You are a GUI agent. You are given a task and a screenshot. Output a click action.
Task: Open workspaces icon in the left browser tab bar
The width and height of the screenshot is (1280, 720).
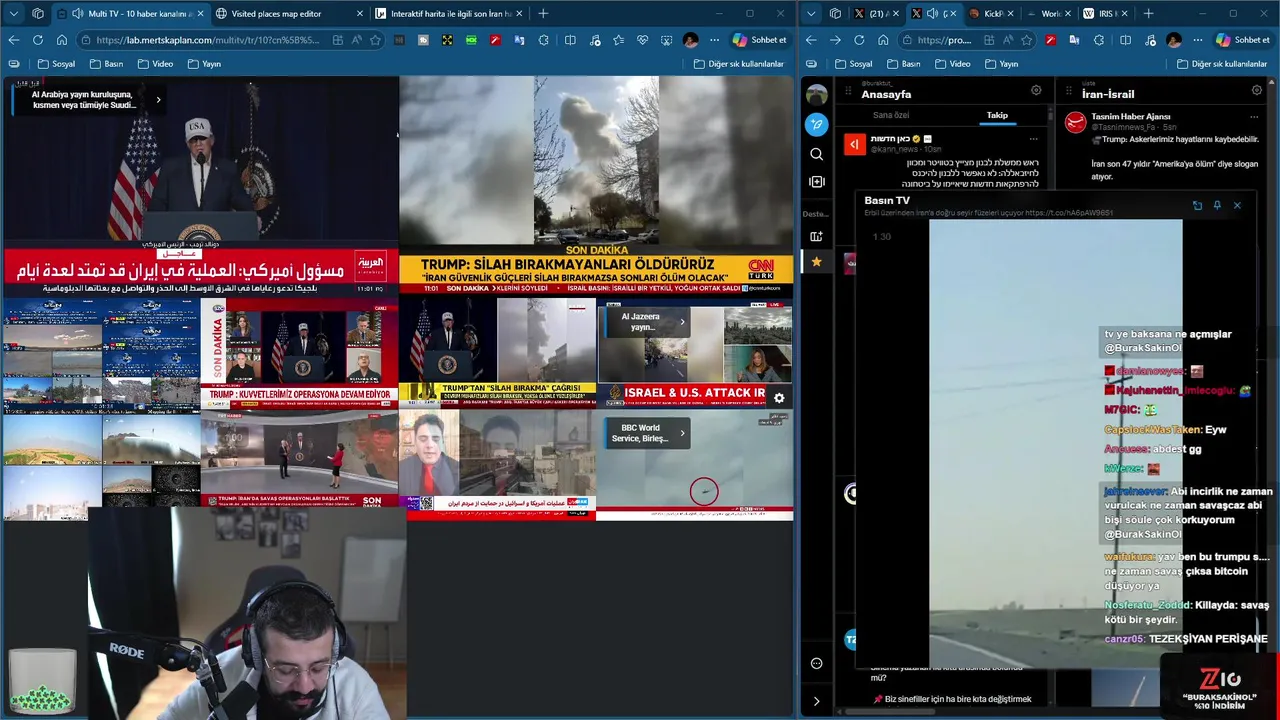(x=38, y=14)
